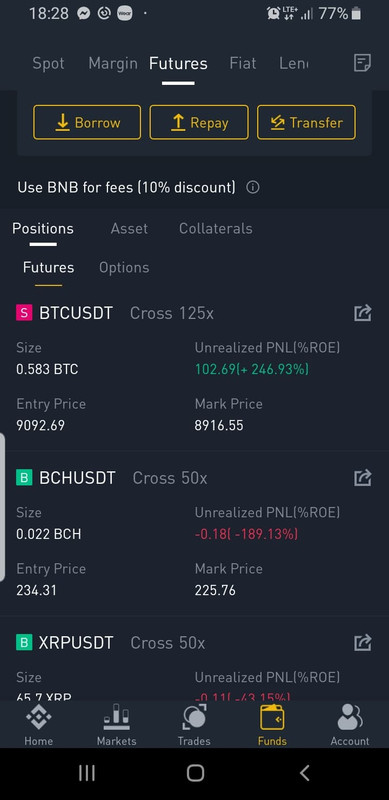Switch to Options positions
Viewport: 389px width, 800px height.
tap(124, 267)
